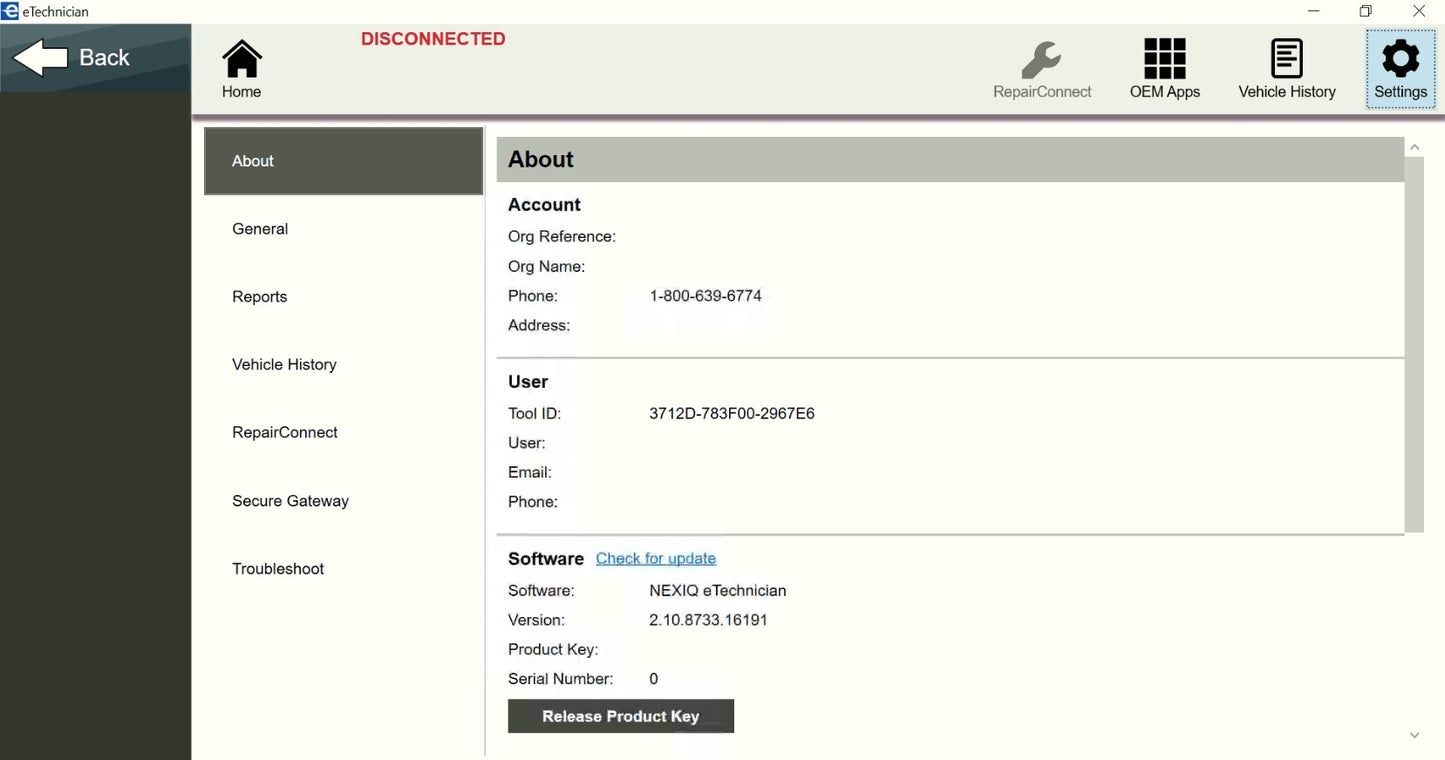Select the About settings tab
The width and height of the screenshot is (1445, 760).
(x=344, y=161)
